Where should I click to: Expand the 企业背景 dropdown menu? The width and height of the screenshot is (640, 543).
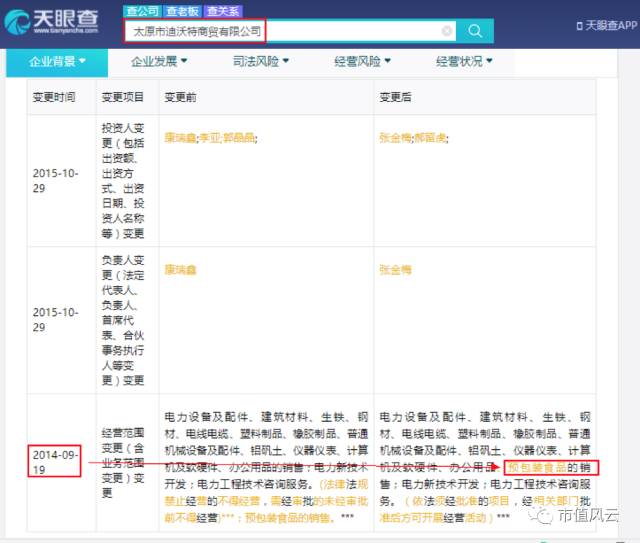click(57, 62)
